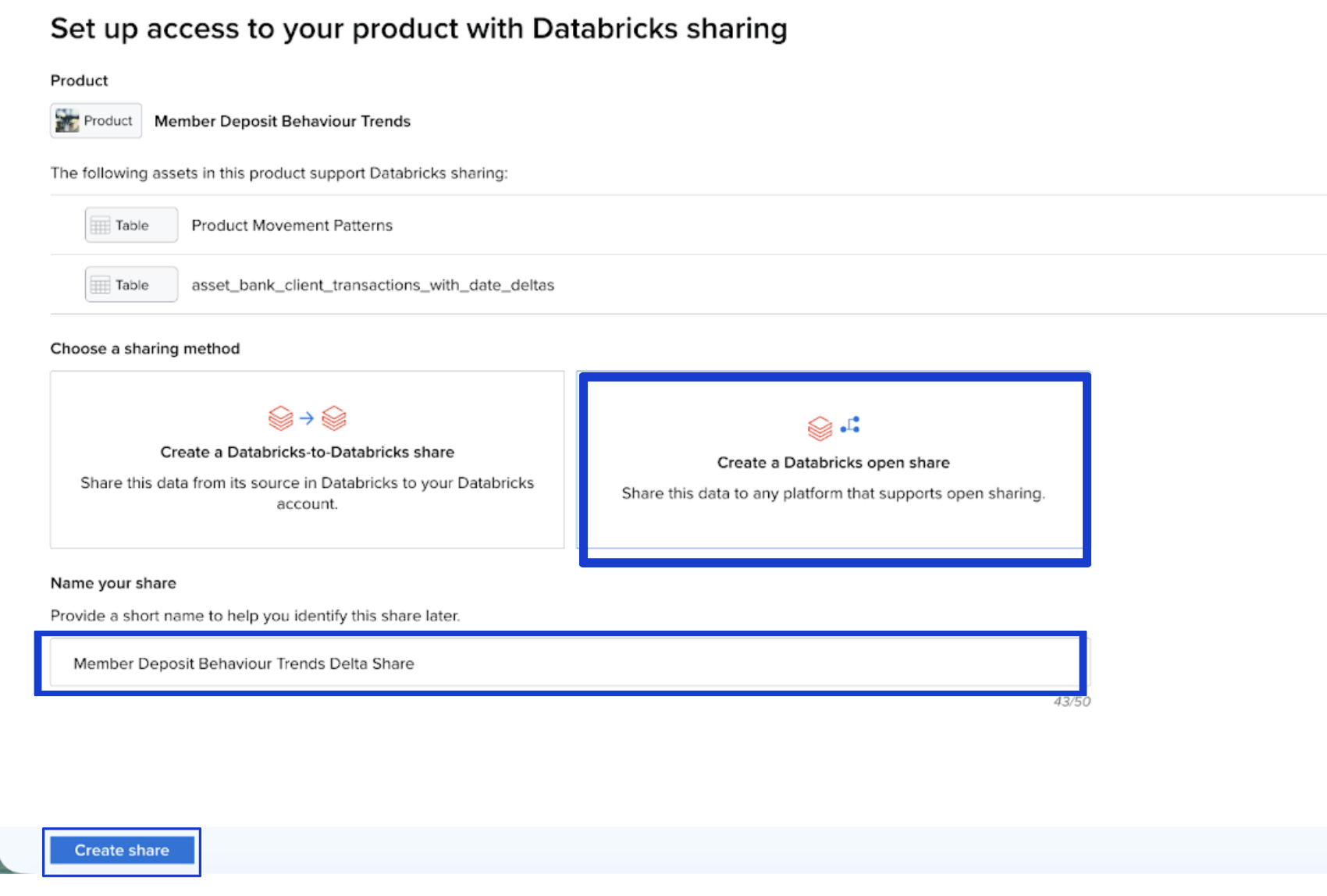
Task: Click the open sharing platform description text
Action: [833, 493]
